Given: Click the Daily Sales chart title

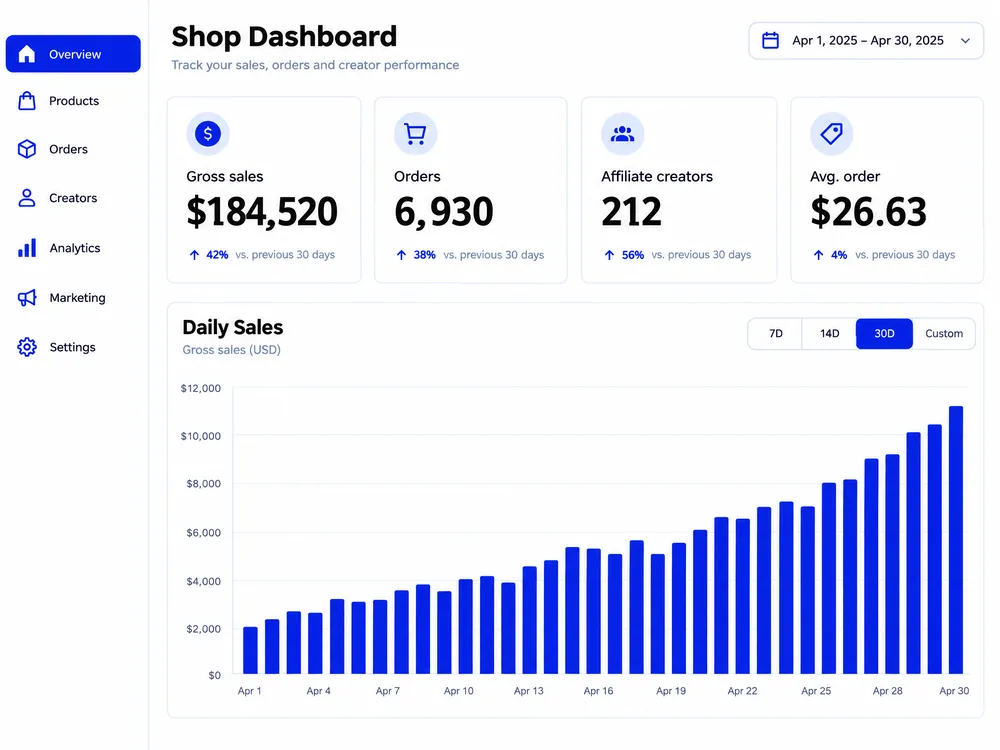Looking at the screenshot, I should 233,327.
